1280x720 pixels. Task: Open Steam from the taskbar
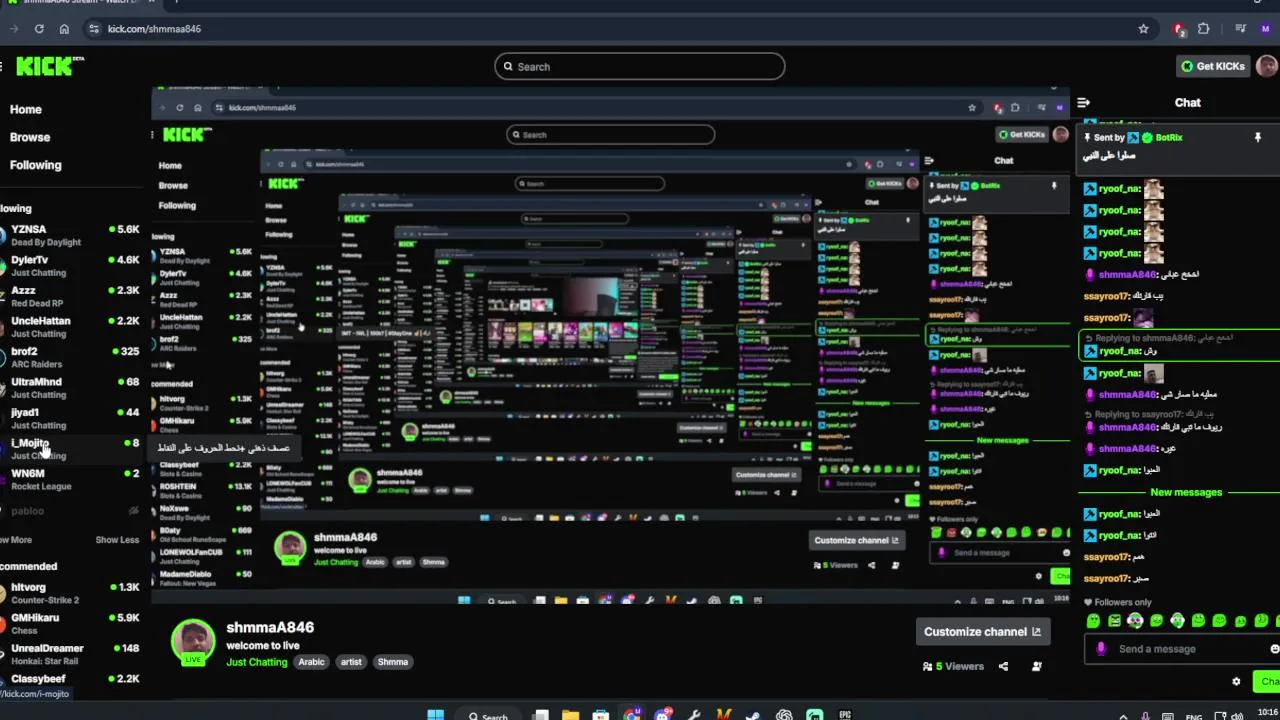pyautogui.click(x=753, y=715)
